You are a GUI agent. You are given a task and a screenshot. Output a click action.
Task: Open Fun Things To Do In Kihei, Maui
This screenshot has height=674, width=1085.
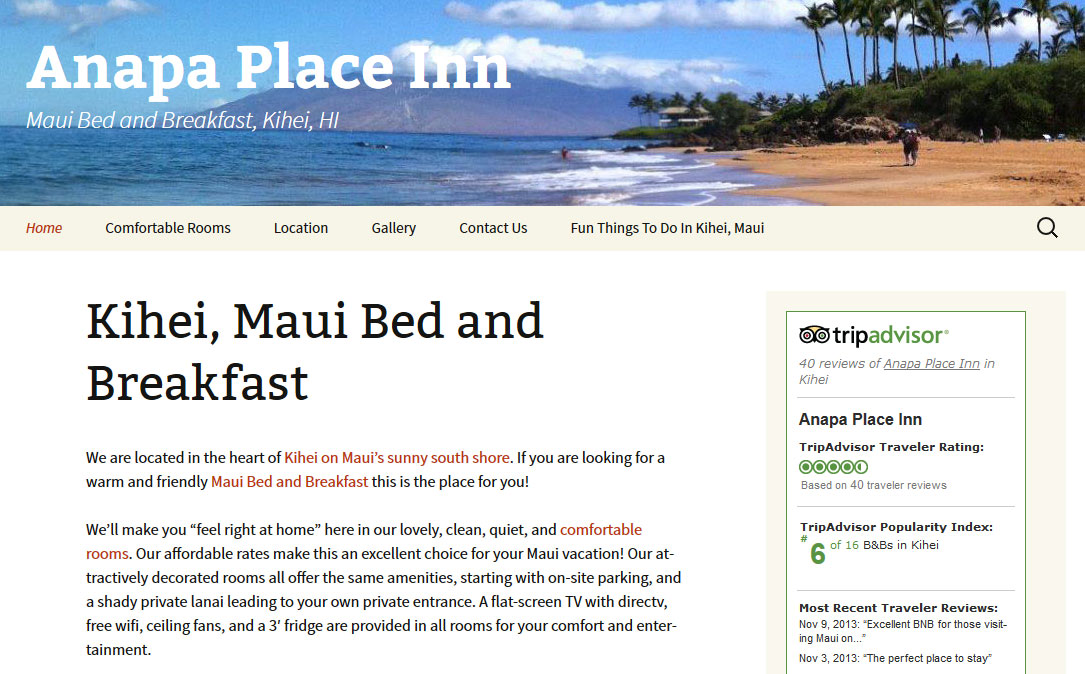(x=667, y=228)
